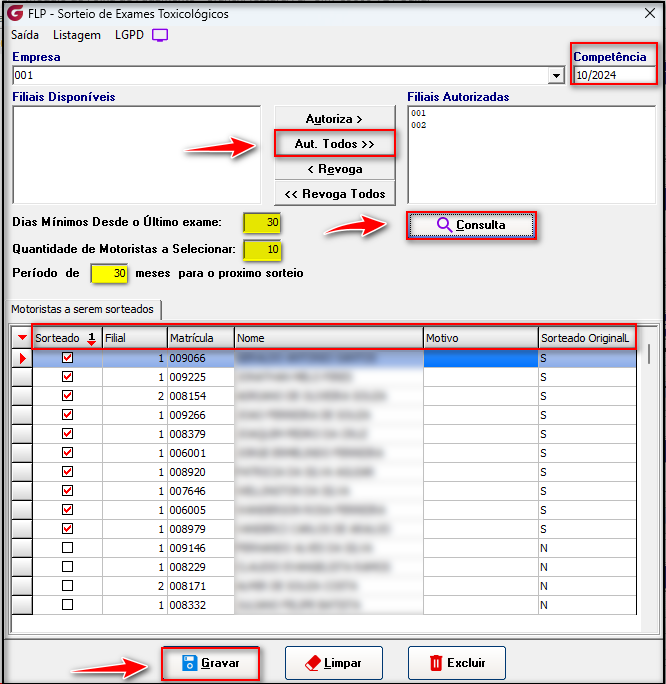The height and width of the screenshot is (684, 666).
Task: Click the Competência field showing 10/2024
Action: 615,75
